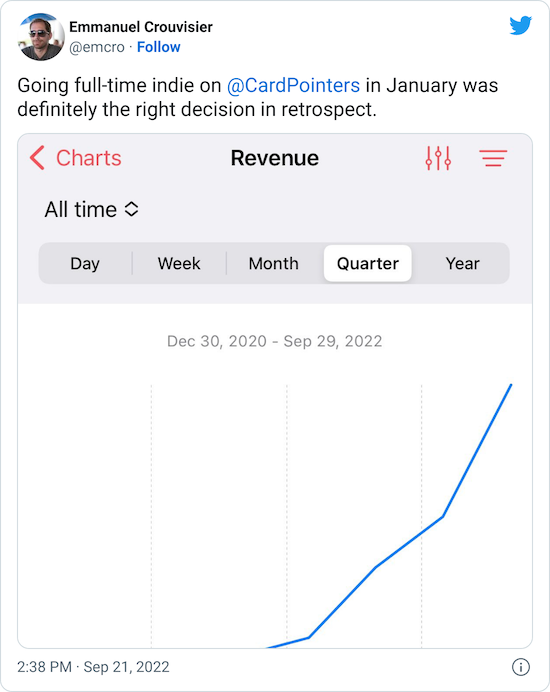Viewport: 550px width, 692px height.
Task: Switch to the Year view
Action: coord(462,263)
